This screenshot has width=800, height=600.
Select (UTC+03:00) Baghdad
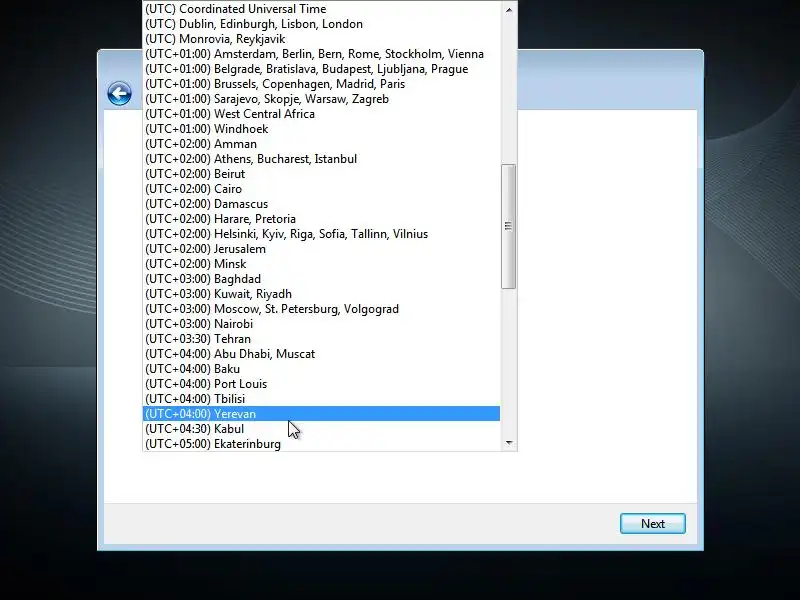[x=321, y=279]
